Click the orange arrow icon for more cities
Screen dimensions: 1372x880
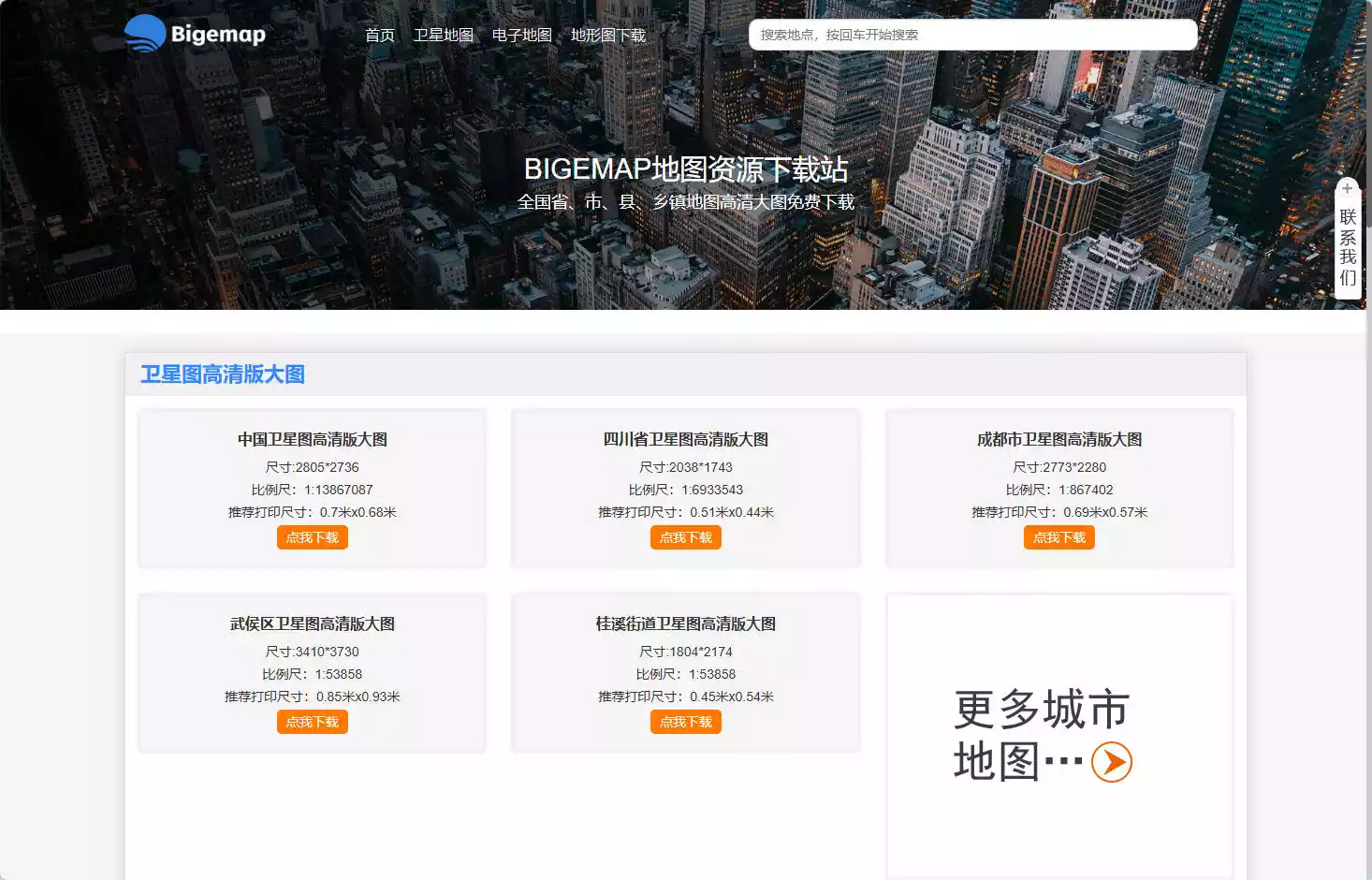point(1112,762)
